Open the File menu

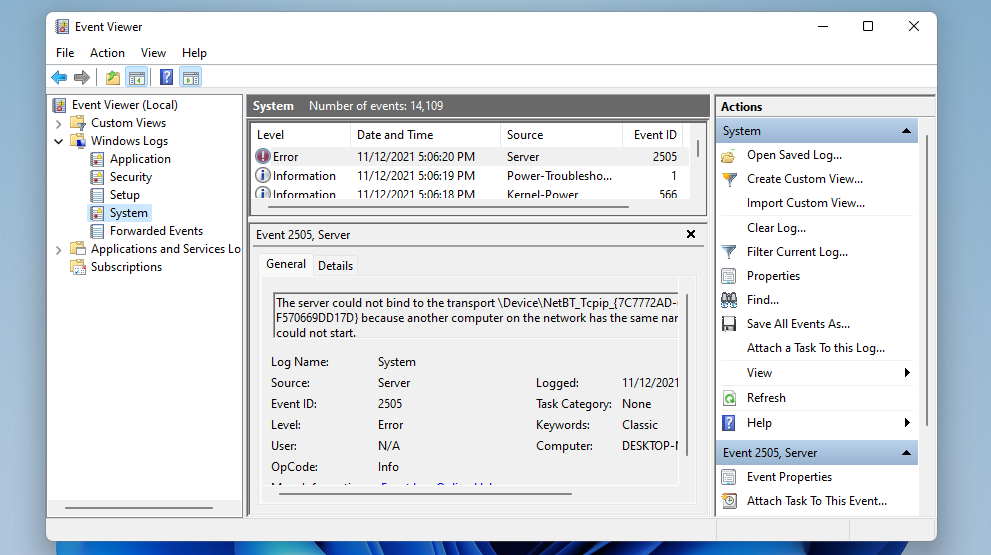click(x=65, y=53)
